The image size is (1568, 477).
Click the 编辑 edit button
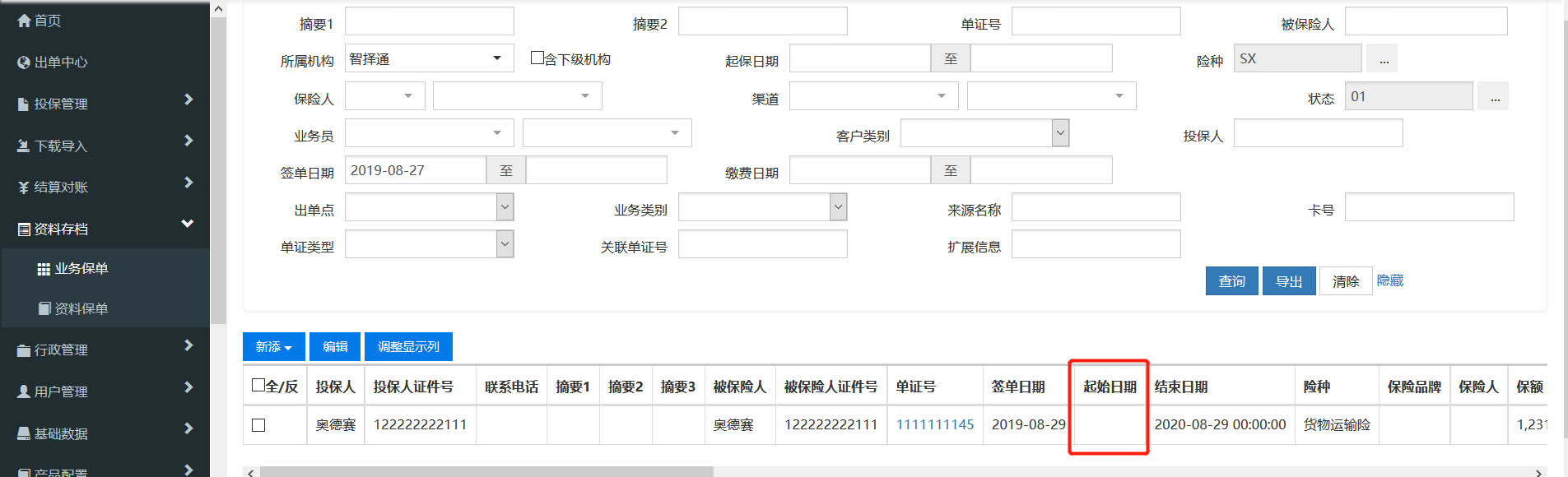[335, 347]
